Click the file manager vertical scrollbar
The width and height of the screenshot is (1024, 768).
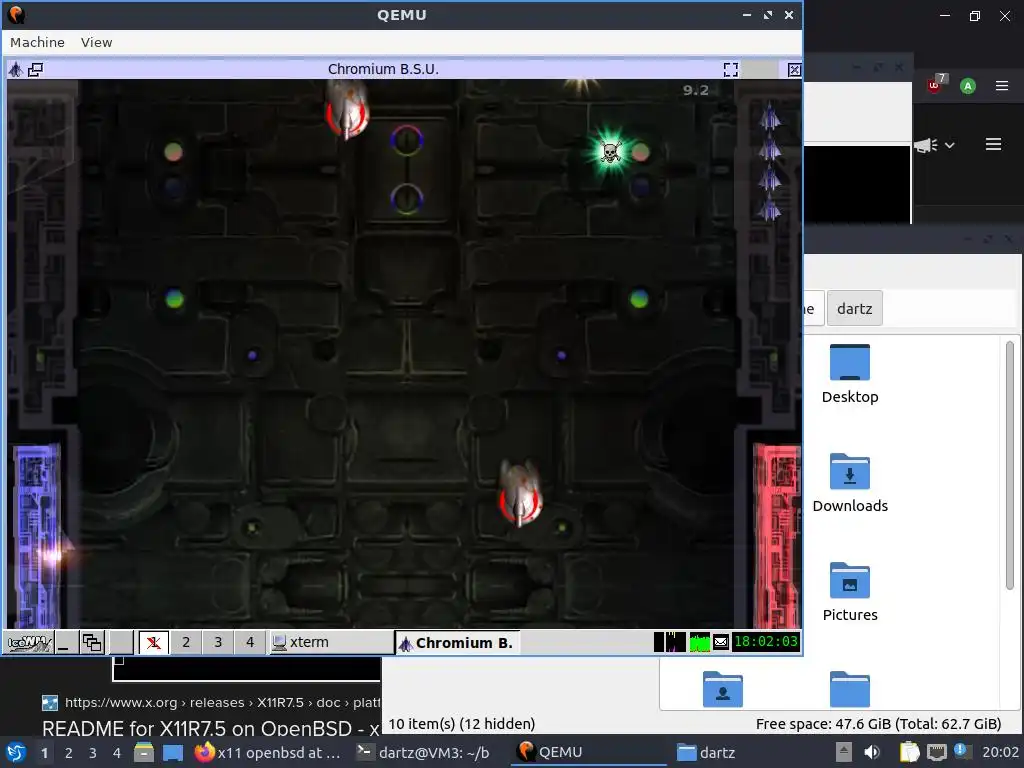[1010, 465]
